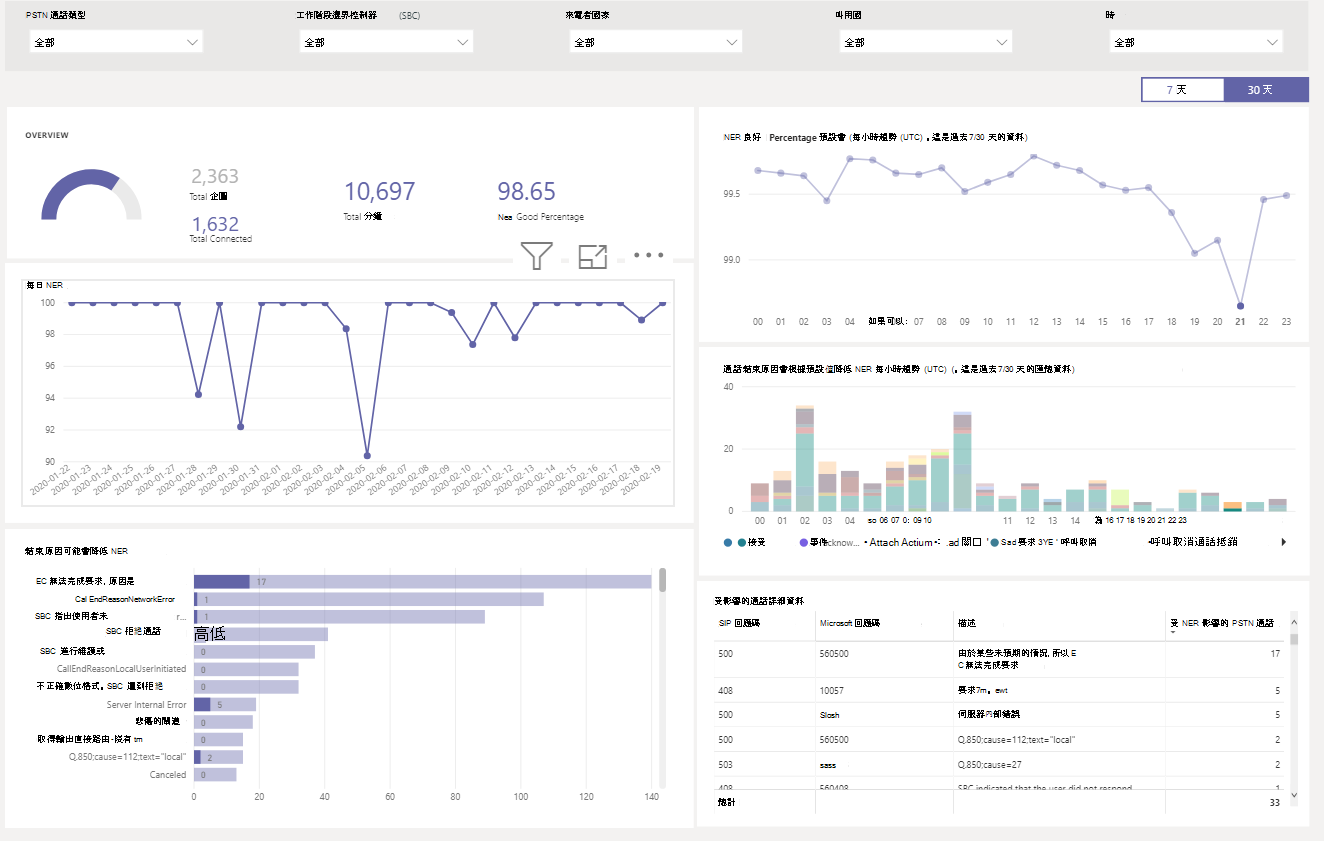Open the 時 filter dropdown

[x=1196, y=42]
